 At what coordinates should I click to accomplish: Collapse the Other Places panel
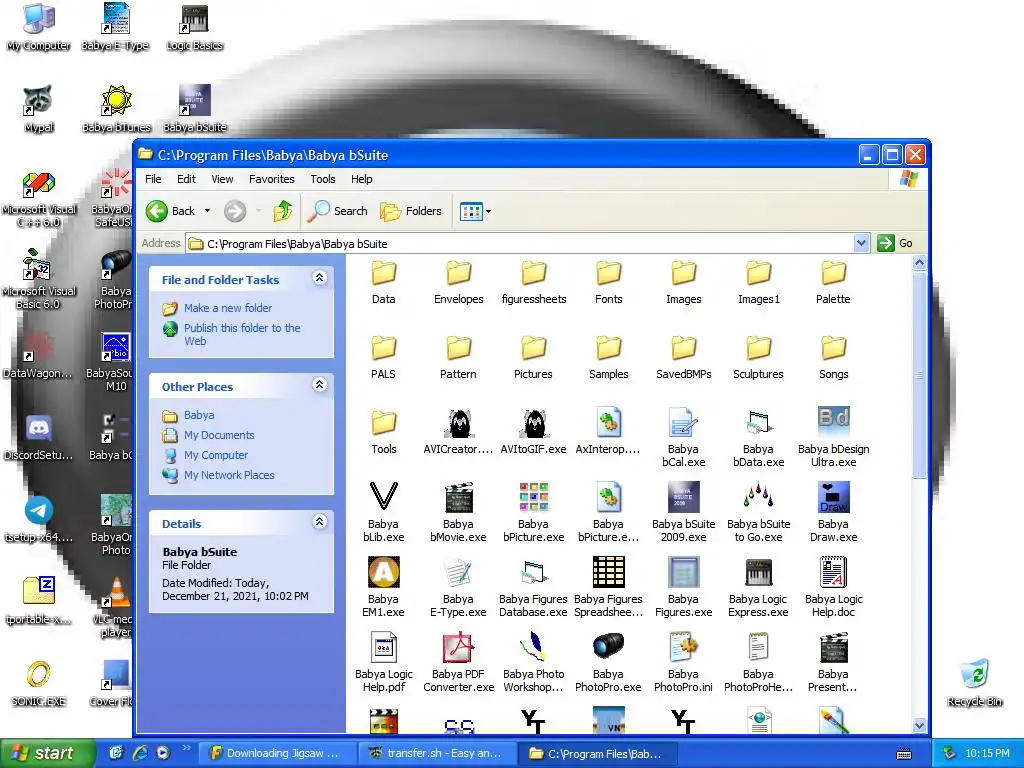coord(319,385)
